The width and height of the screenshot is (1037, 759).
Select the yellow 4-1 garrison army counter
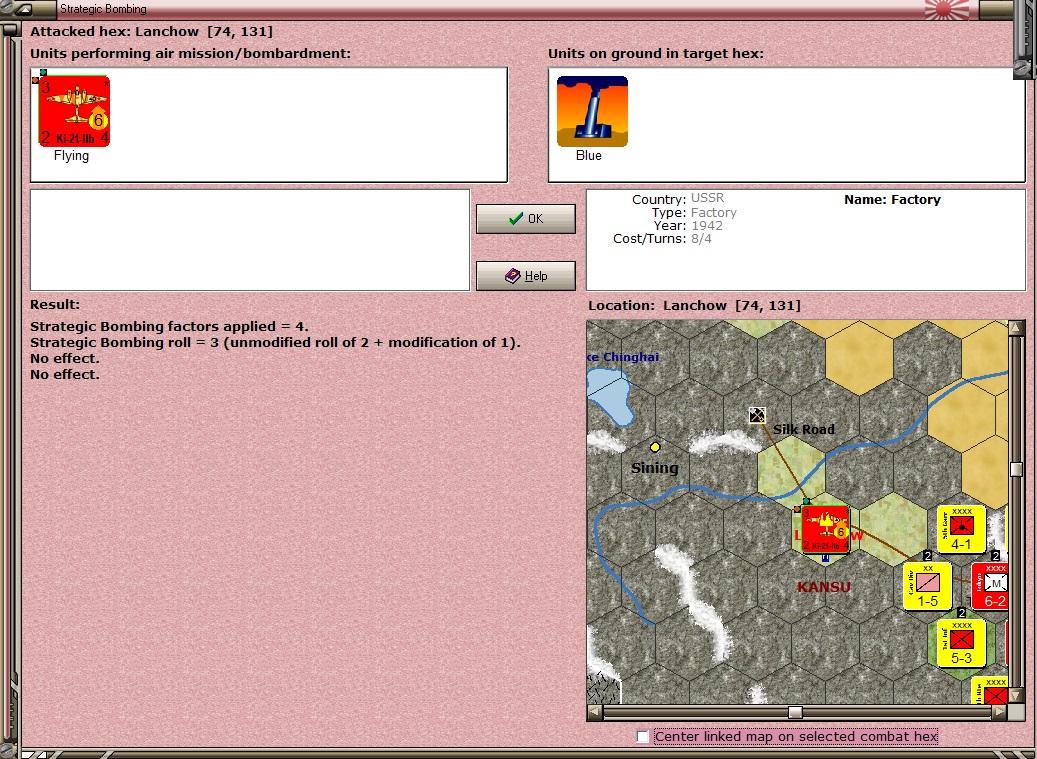(x=961, y=529)
